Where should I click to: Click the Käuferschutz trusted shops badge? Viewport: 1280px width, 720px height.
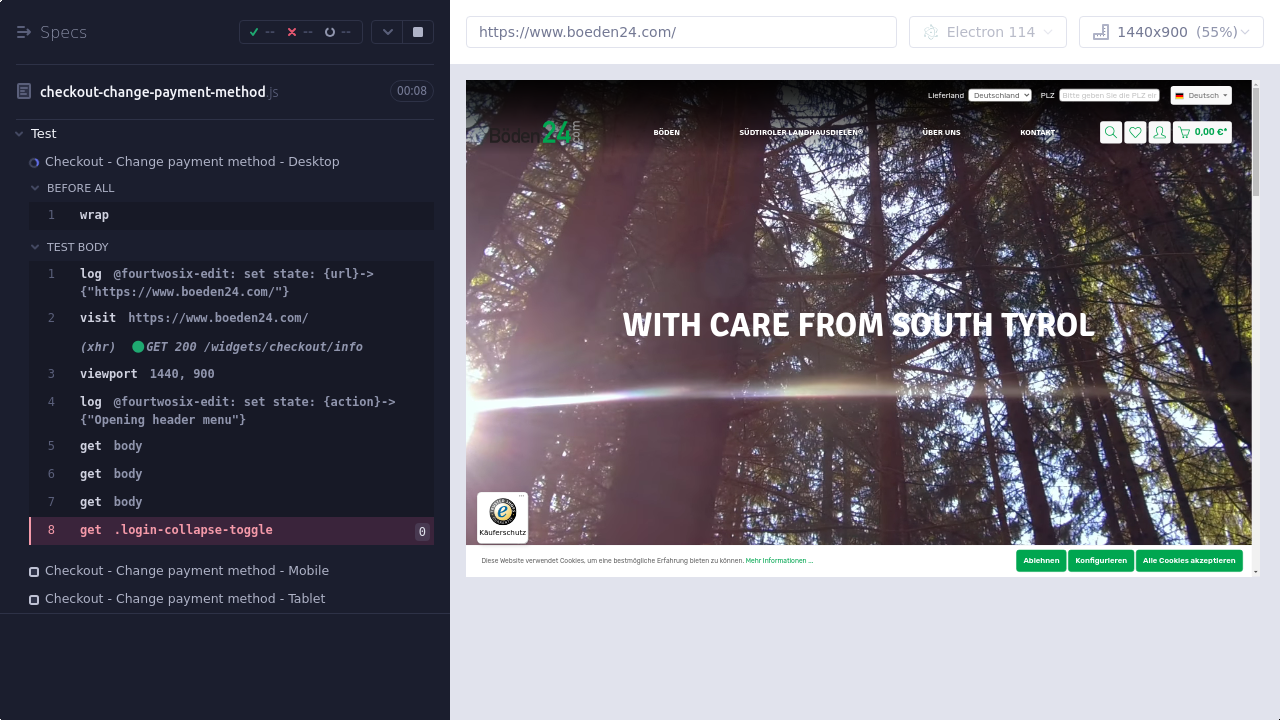pos(503,517)
